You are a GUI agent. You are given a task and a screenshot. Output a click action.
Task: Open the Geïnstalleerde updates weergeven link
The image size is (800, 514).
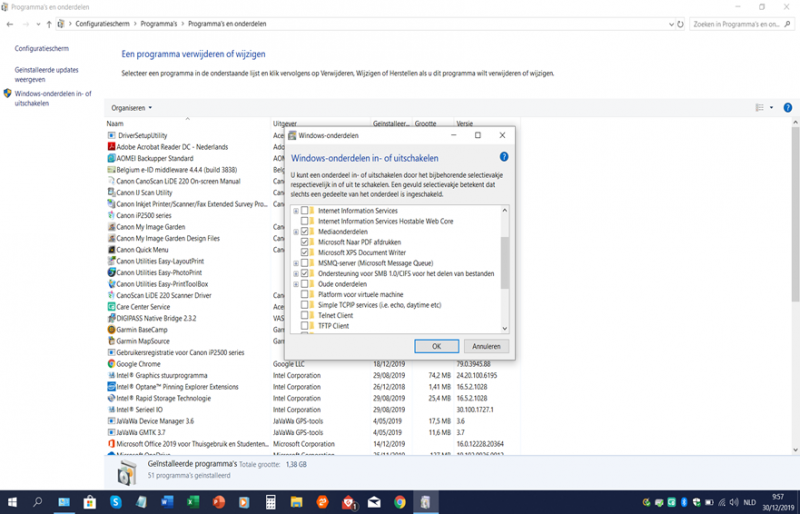click(46, 75)
